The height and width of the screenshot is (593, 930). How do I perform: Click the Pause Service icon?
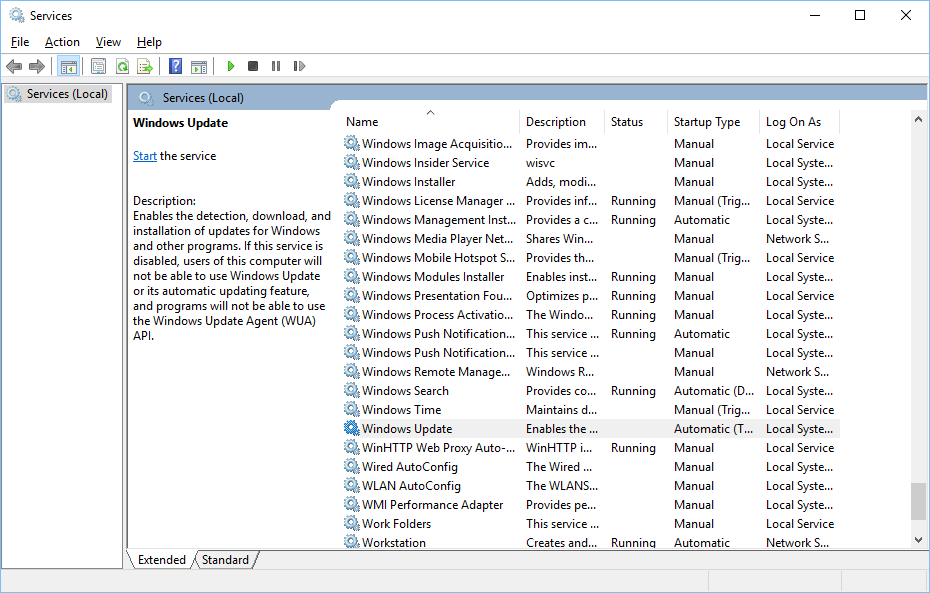coord(276,66)
